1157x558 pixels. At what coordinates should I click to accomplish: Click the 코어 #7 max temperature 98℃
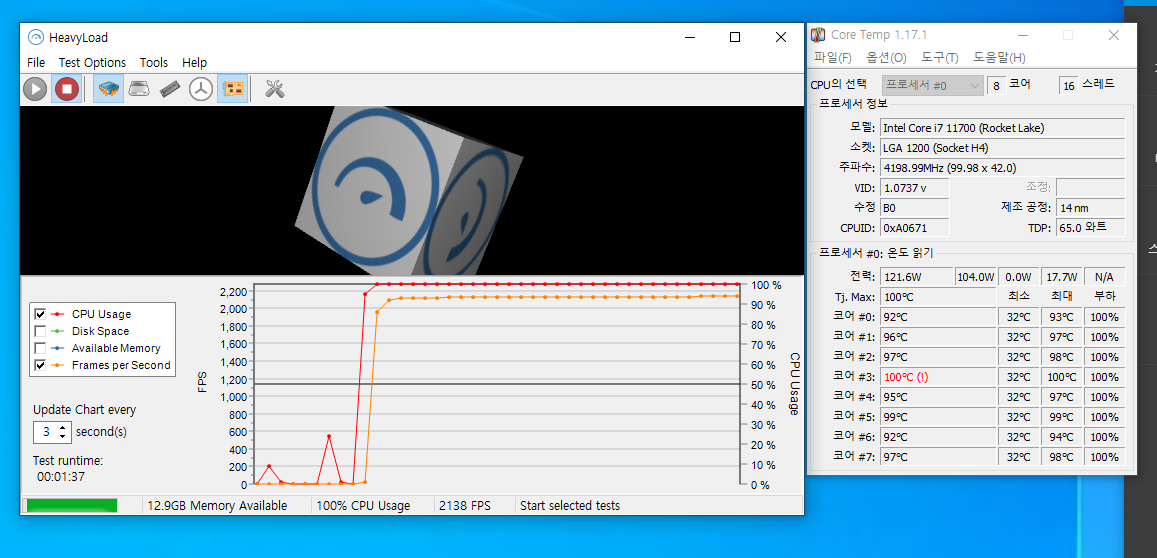[1061, 457]
